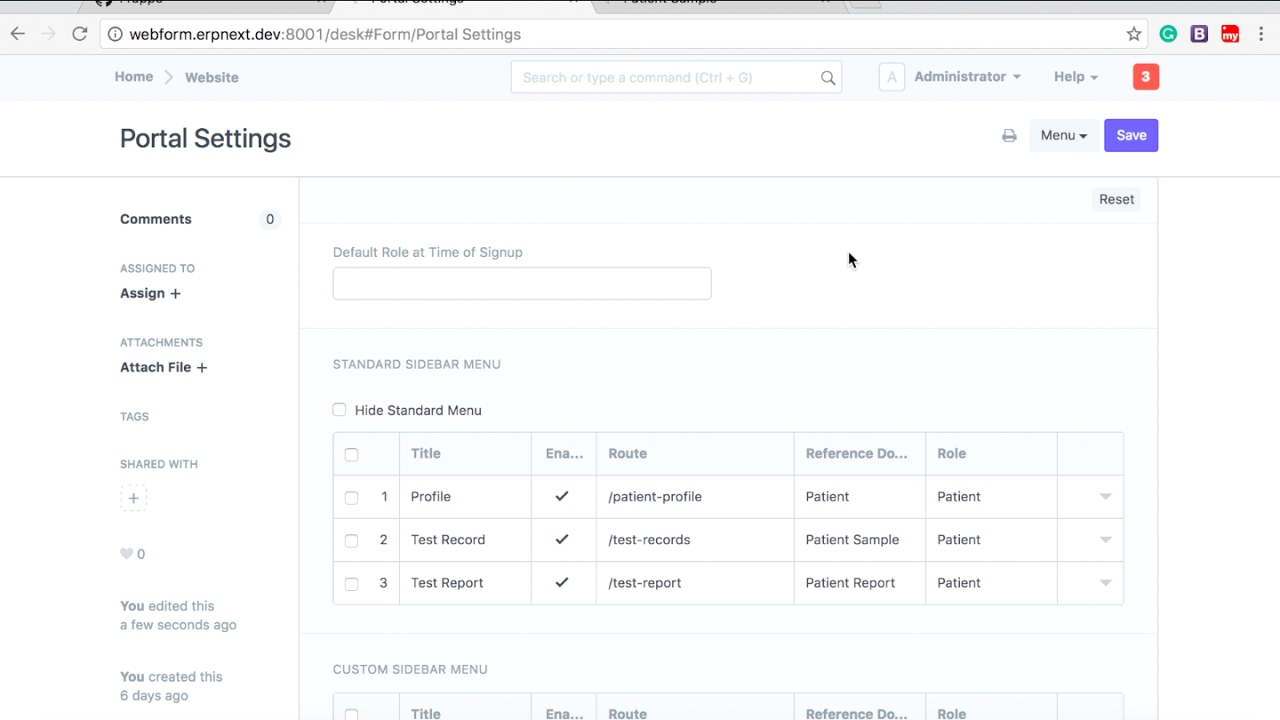
Task: Click the print icon next to Menu
Action: (1009, 136)
